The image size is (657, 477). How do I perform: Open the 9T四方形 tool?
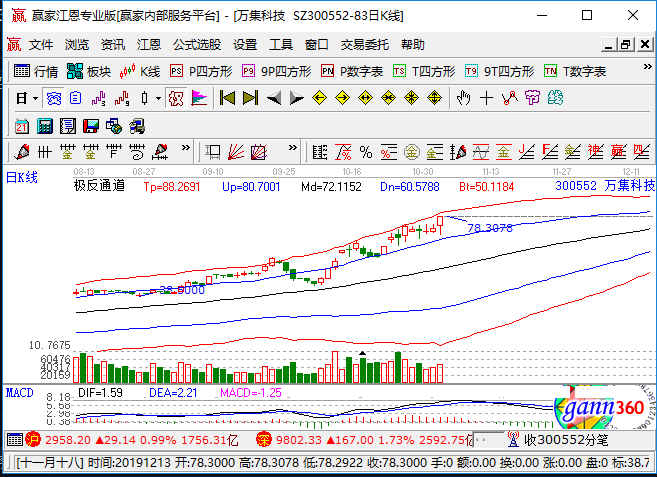[499, 71]
